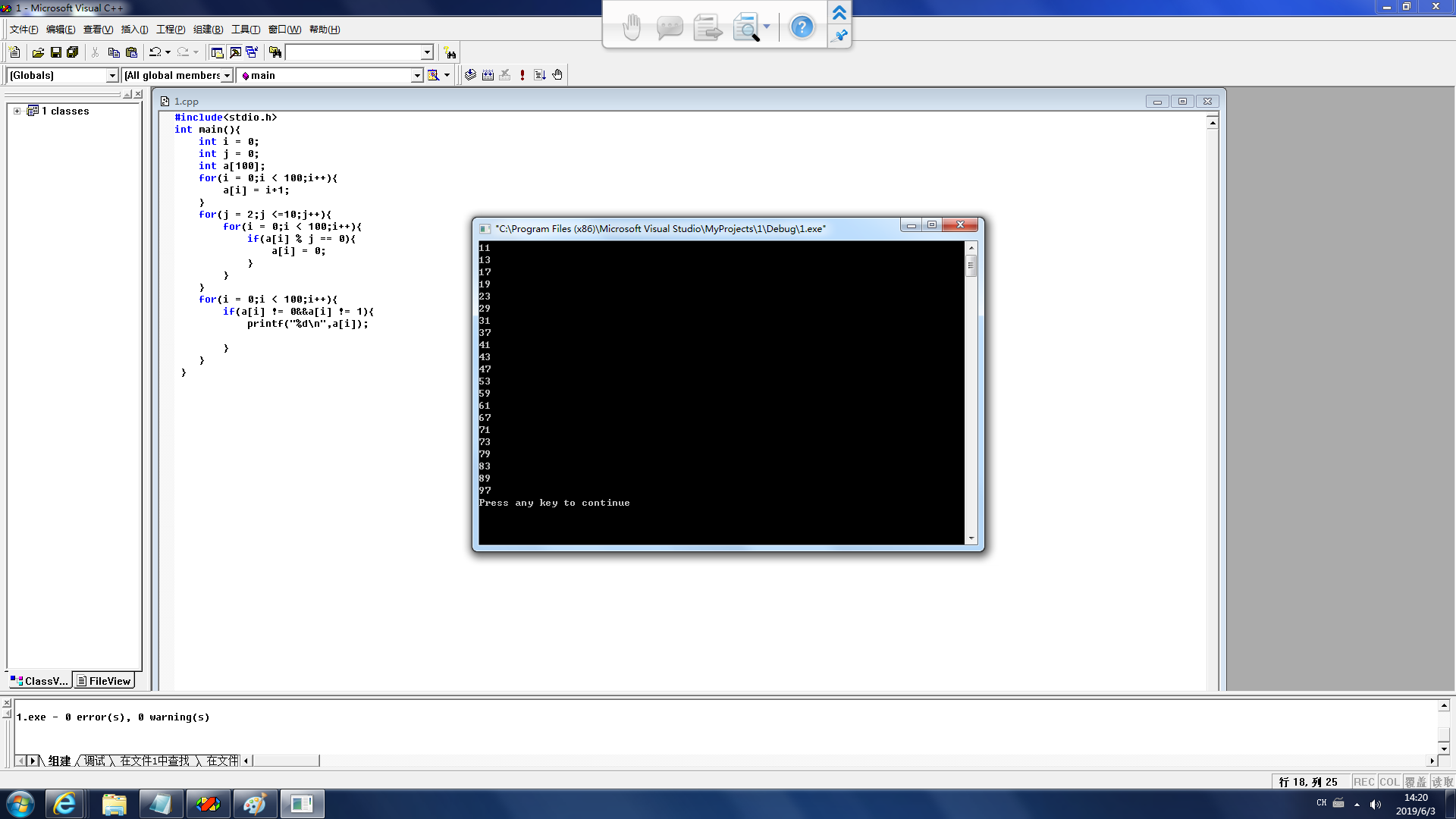Click the Open file toolbar icon

click(x=38, y=52)
